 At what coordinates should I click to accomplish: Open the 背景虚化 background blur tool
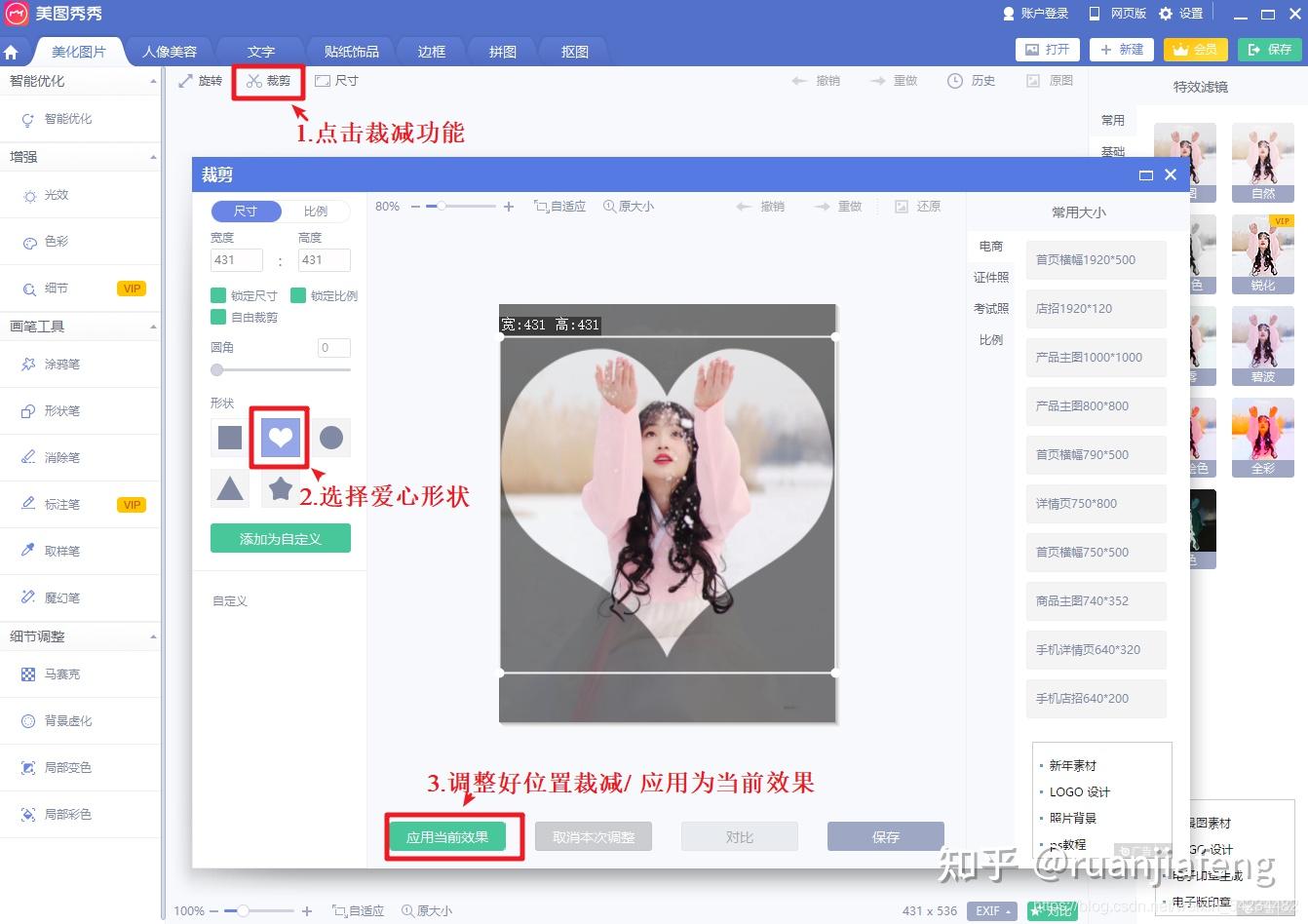tap(80, 721)
